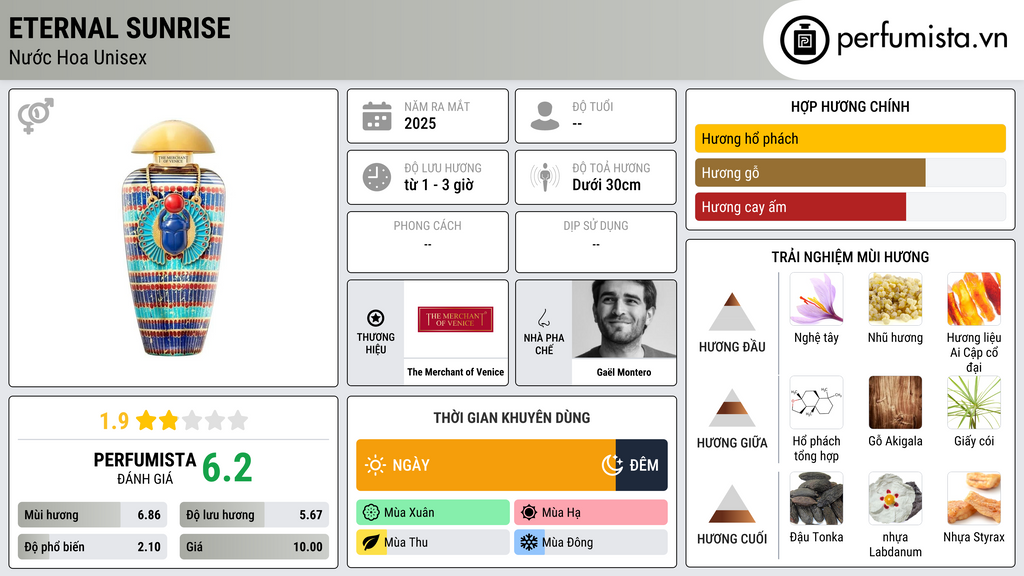
Task: Open the Đậu Tonka note image
Action: 816,498
